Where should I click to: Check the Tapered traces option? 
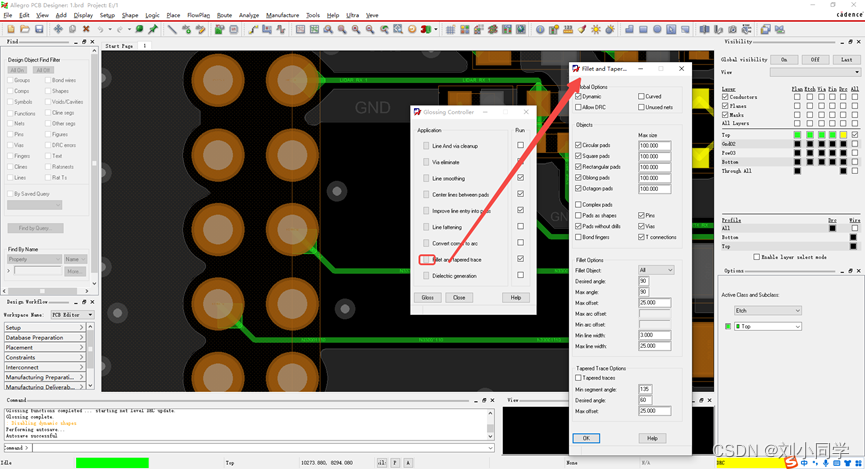pos(579,378)
